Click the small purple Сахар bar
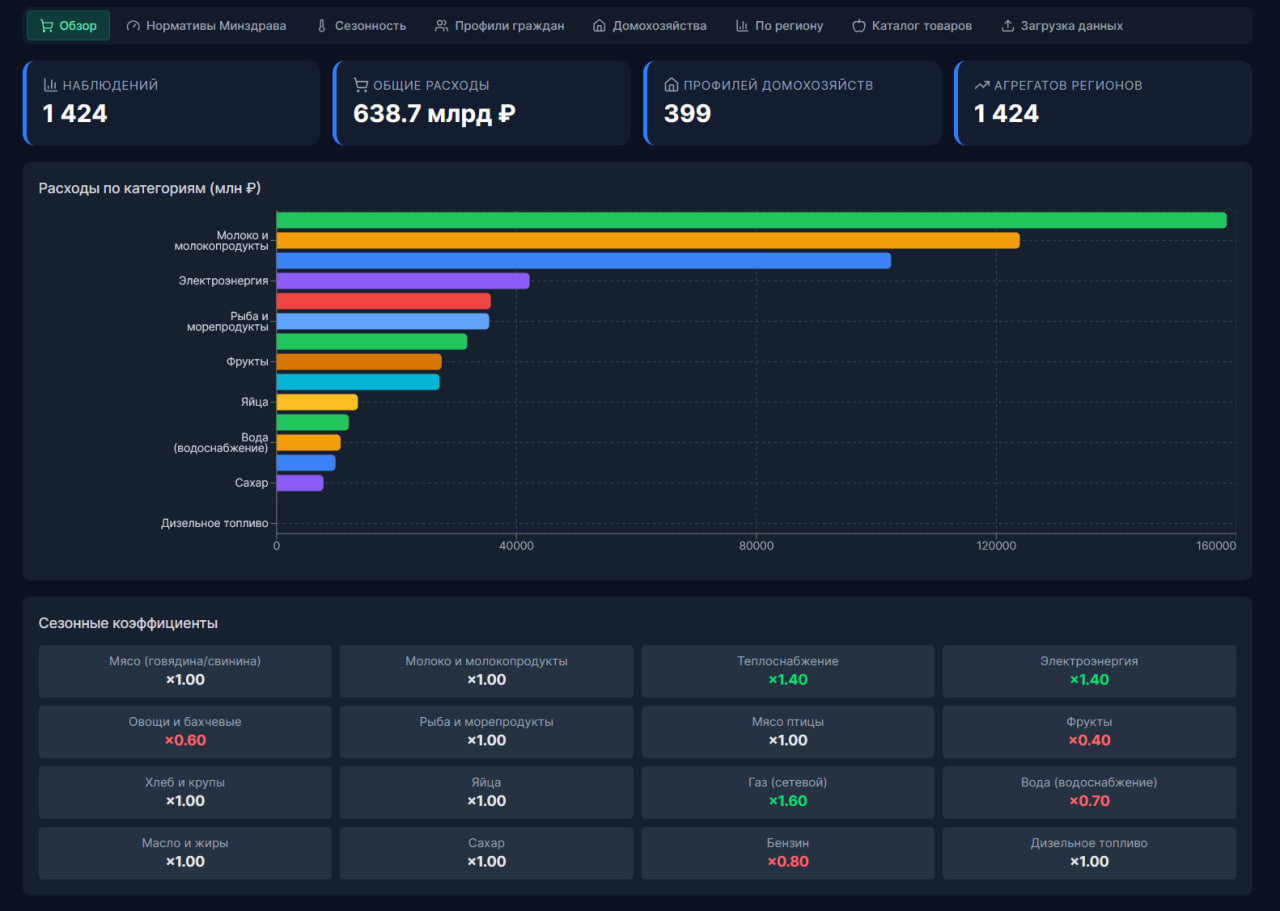Screen dimensions: 1280x911 [x=300, y=483]
